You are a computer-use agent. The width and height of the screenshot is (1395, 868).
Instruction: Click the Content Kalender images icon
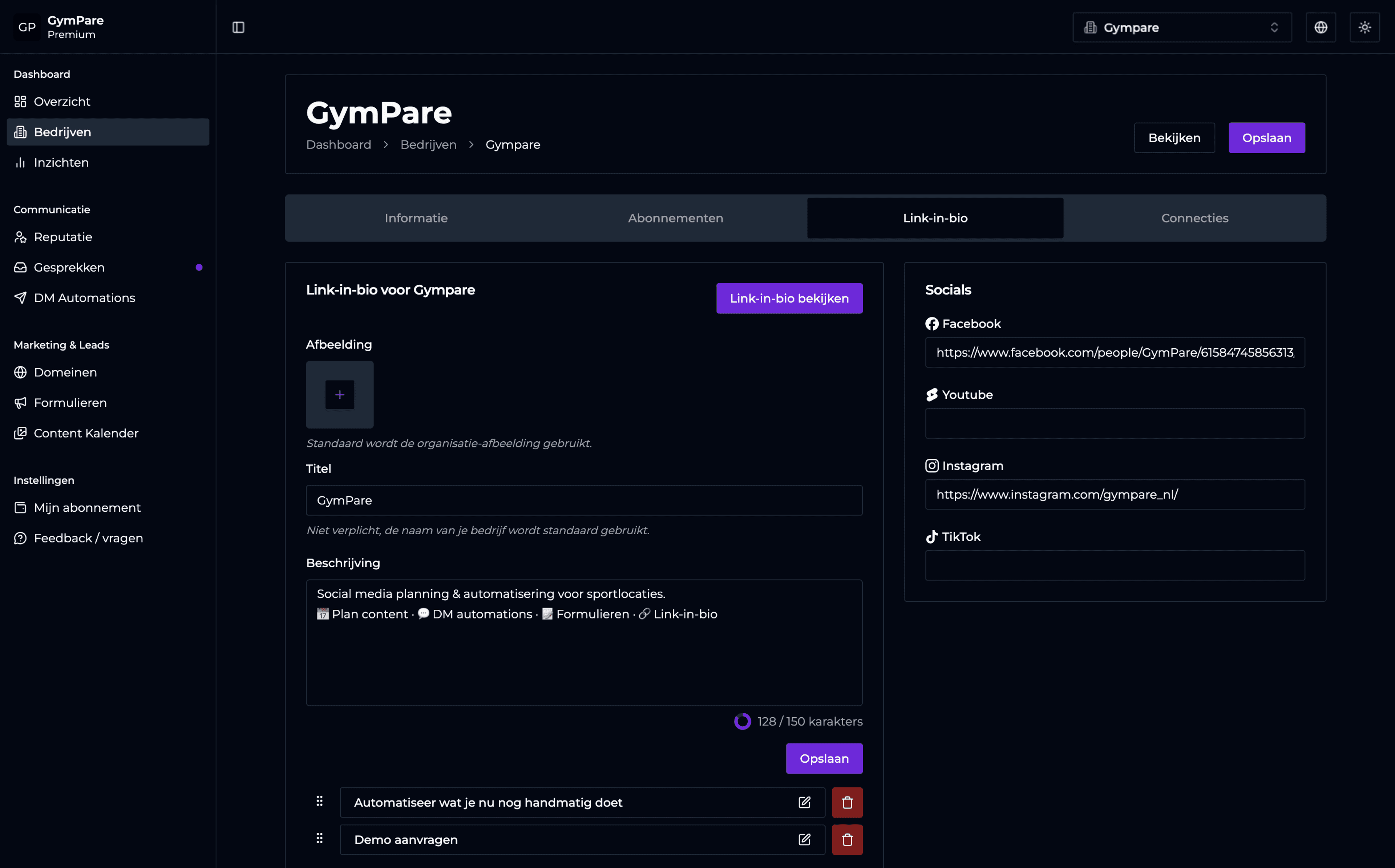pos(20,433)
